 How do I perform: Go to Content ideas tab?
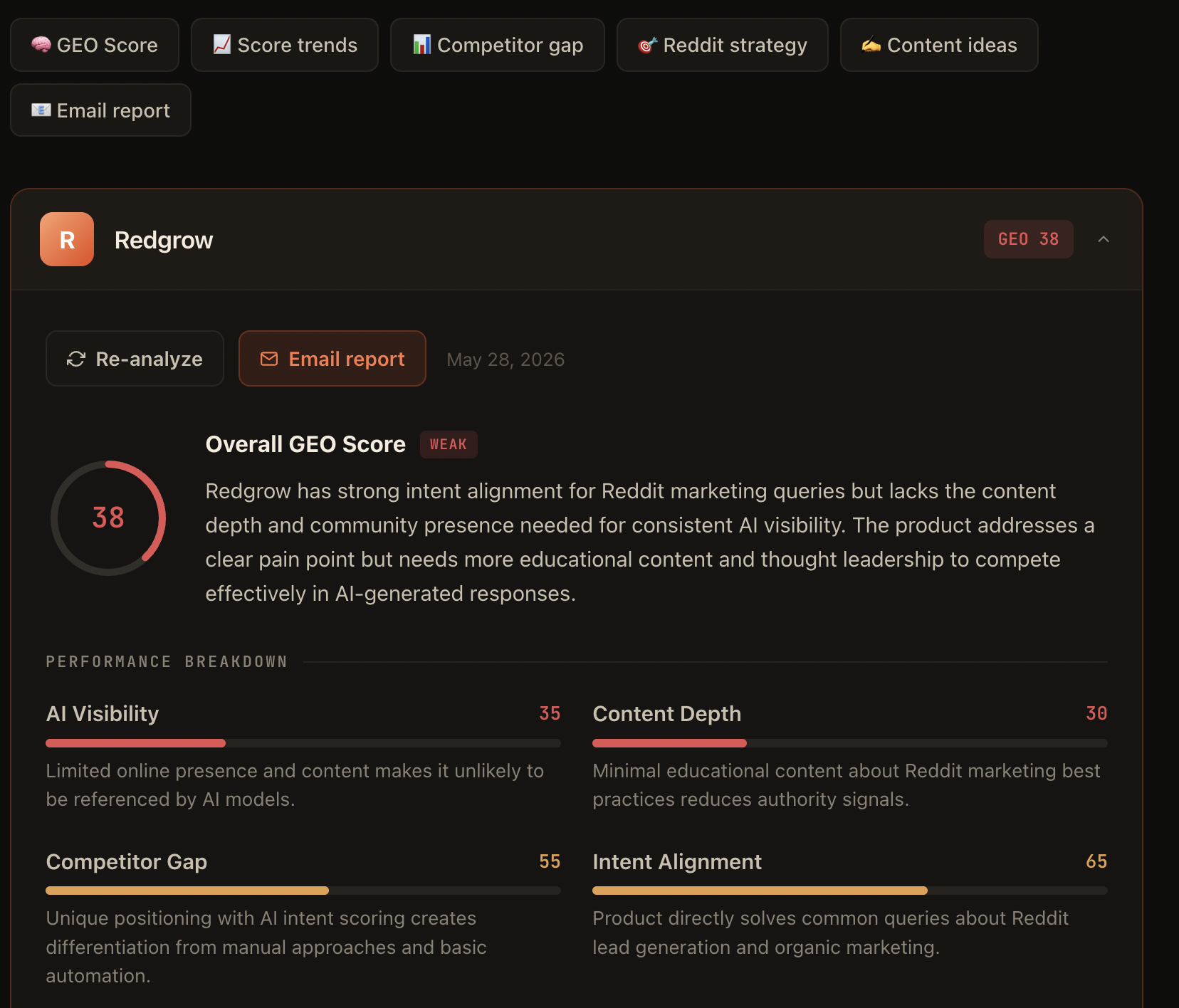click(939, 45)
